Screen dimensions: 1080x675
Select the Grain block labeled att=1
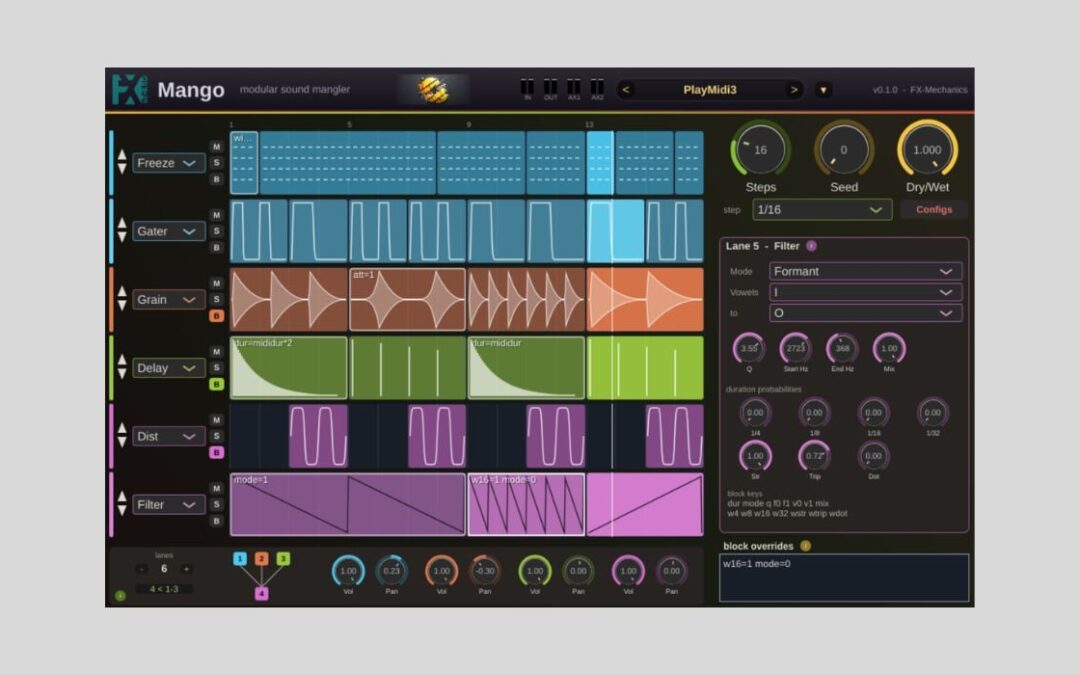408,300
